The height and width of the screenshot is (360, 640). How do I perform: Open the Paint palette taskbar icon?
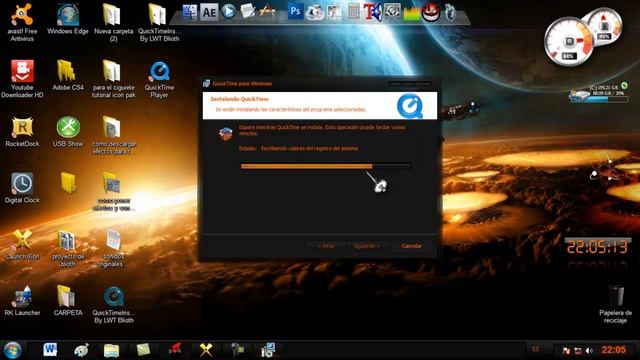point(81,350)
